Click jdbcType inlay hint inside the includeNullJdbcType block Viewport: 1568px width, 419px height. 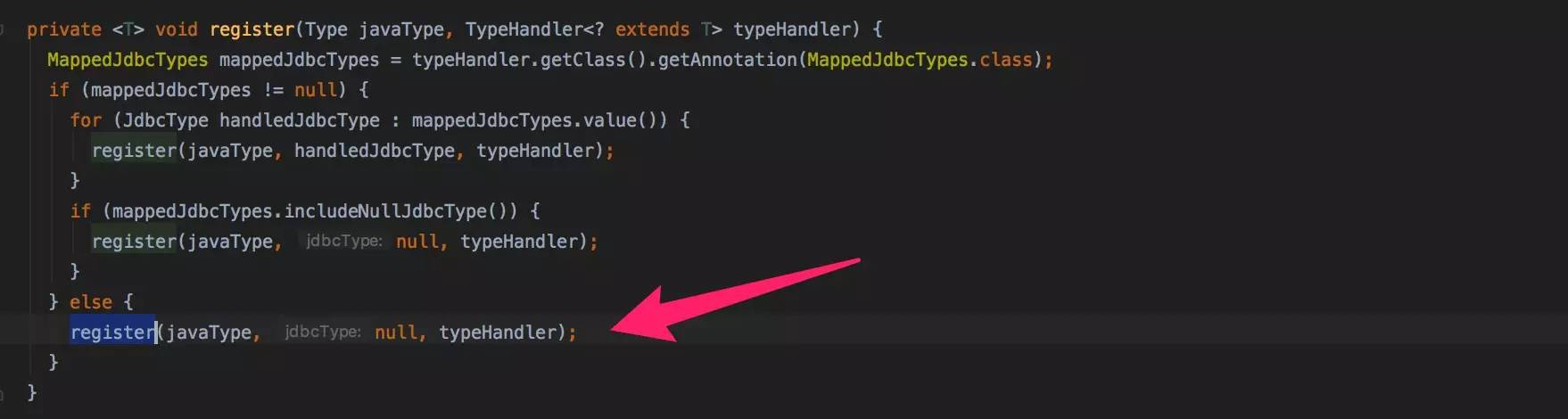343,242
